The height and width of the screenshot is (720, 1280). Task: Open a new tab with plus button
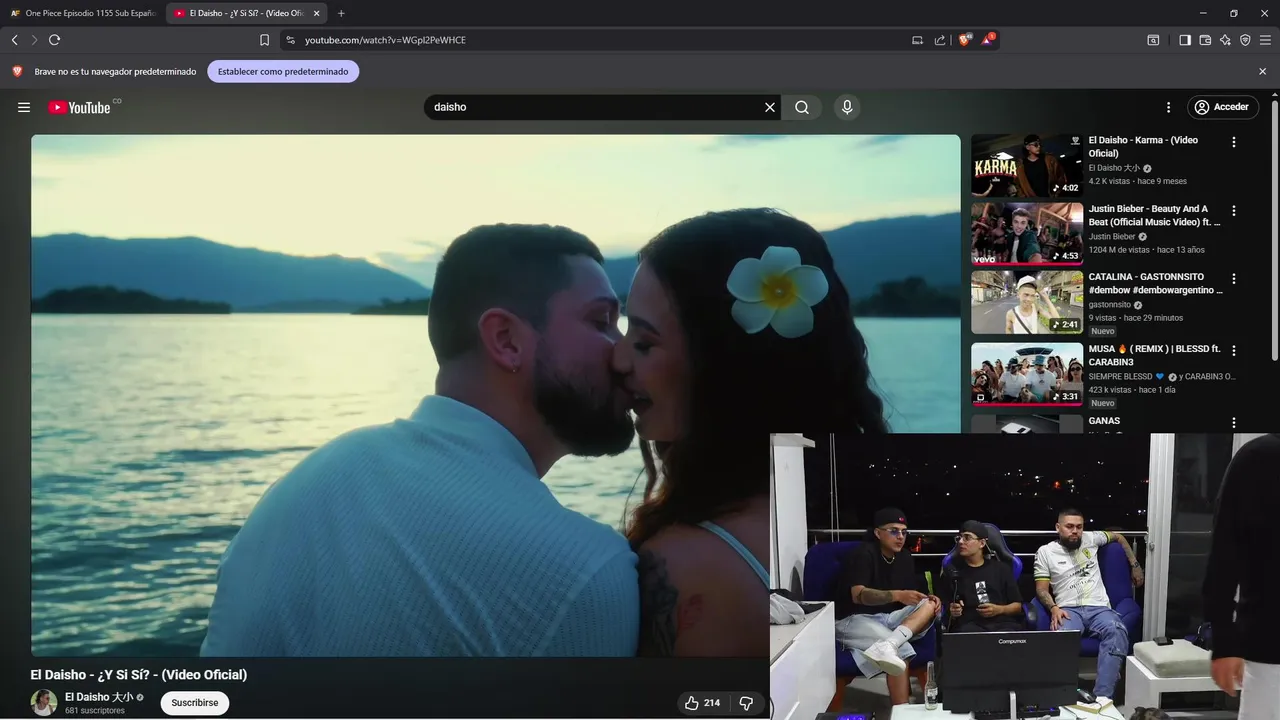pyautogui.click(x=341, y=13)
